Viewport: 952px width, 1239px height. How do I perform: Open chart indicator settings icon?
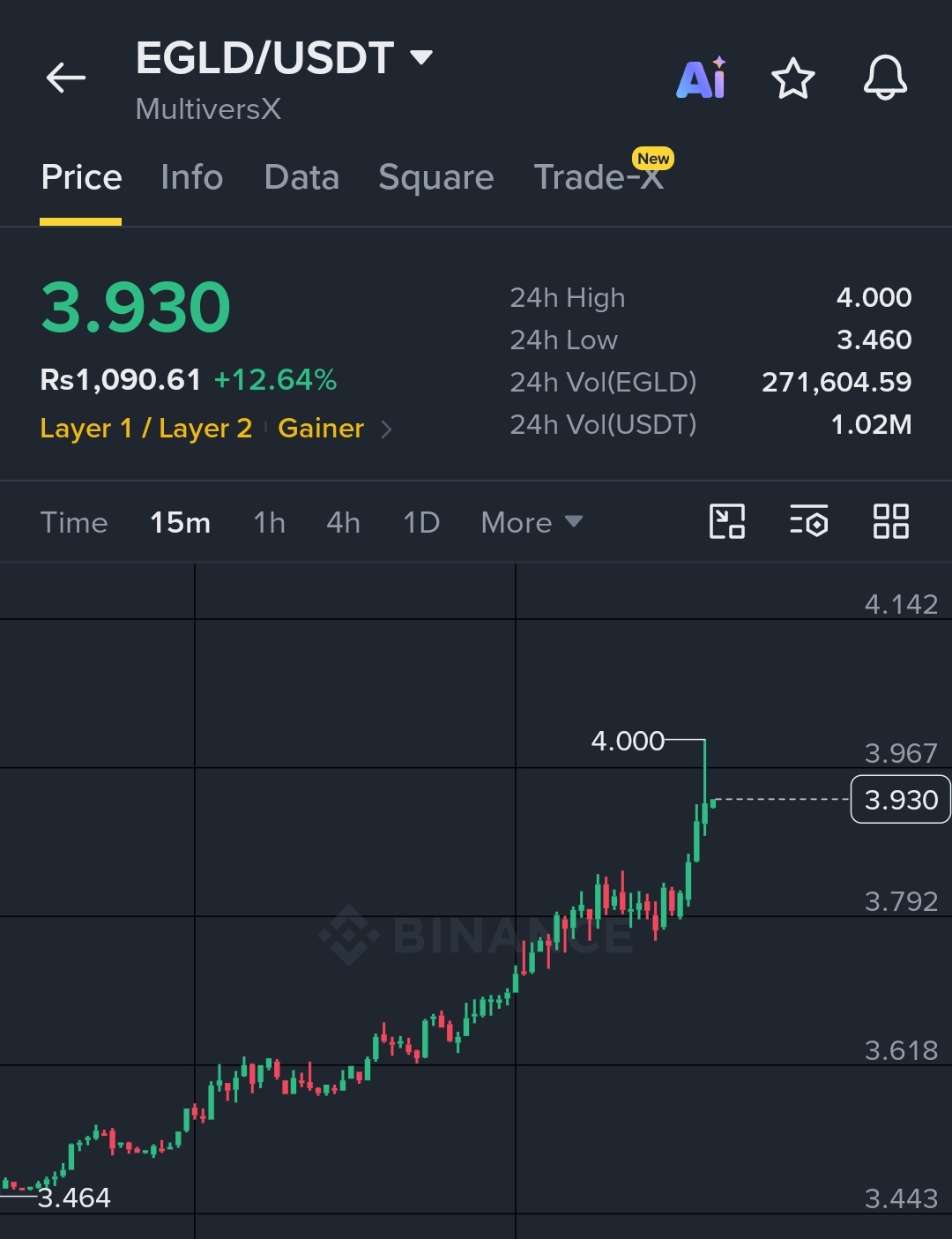click(809, 521)
